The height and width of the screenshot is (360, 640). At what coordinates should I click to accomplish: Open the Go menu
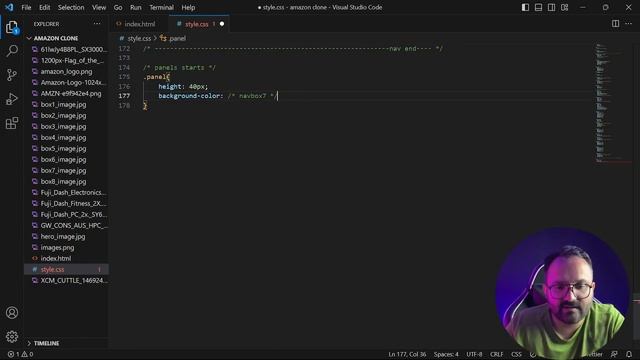pyautogui.click(x=118, y=7)
